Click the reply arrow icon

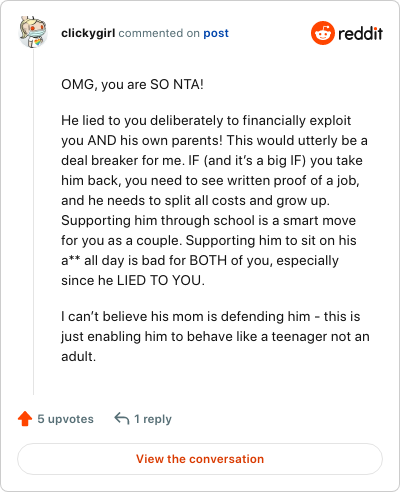coord(122,418)
